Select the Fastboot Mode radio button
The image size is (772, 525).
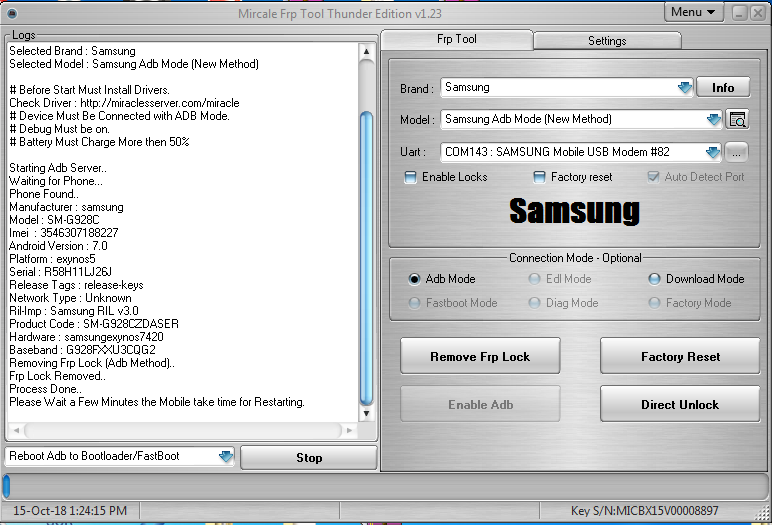click(x=414, y=303)
